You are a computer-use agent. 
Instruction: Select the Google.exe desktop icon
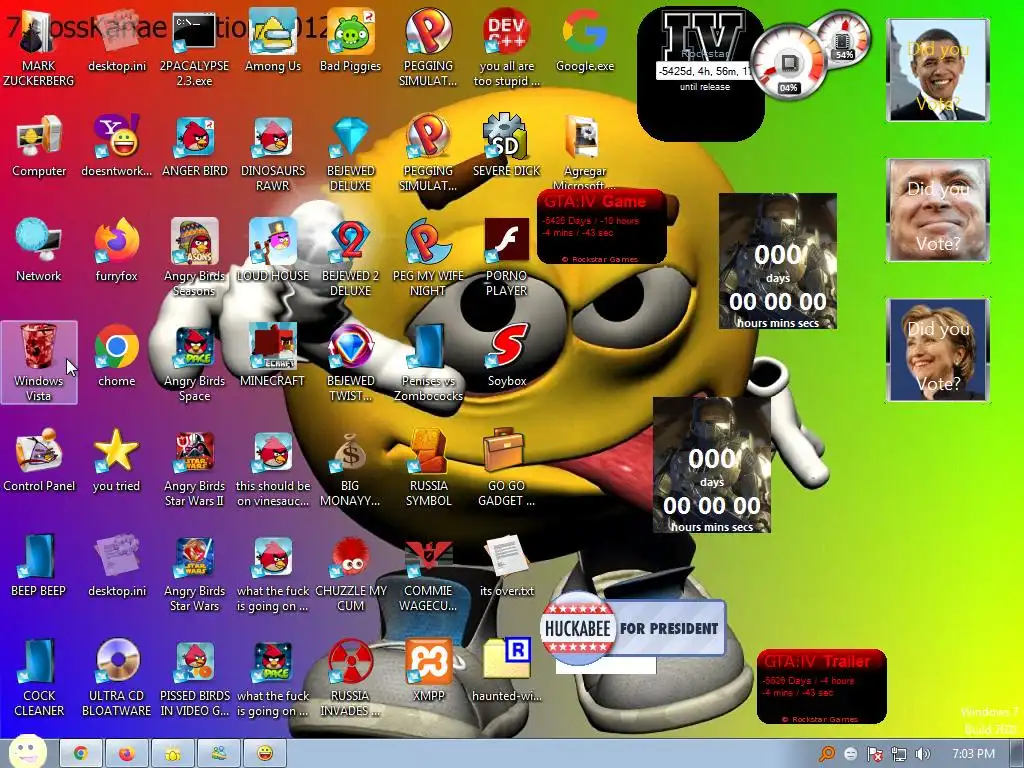click(585, 40)
